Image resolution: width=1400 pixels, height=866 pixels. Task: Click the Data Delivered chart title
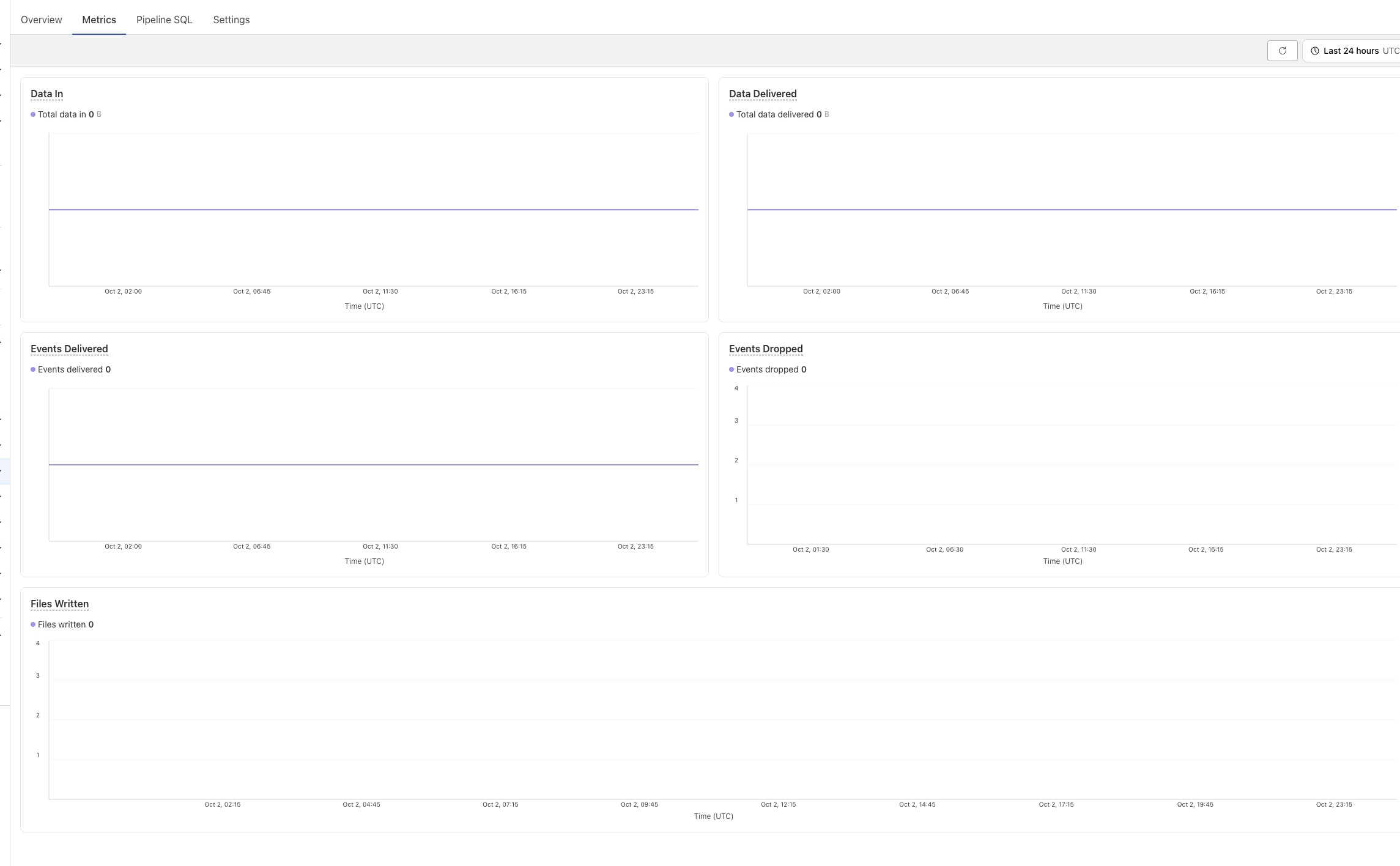(763, 94)
